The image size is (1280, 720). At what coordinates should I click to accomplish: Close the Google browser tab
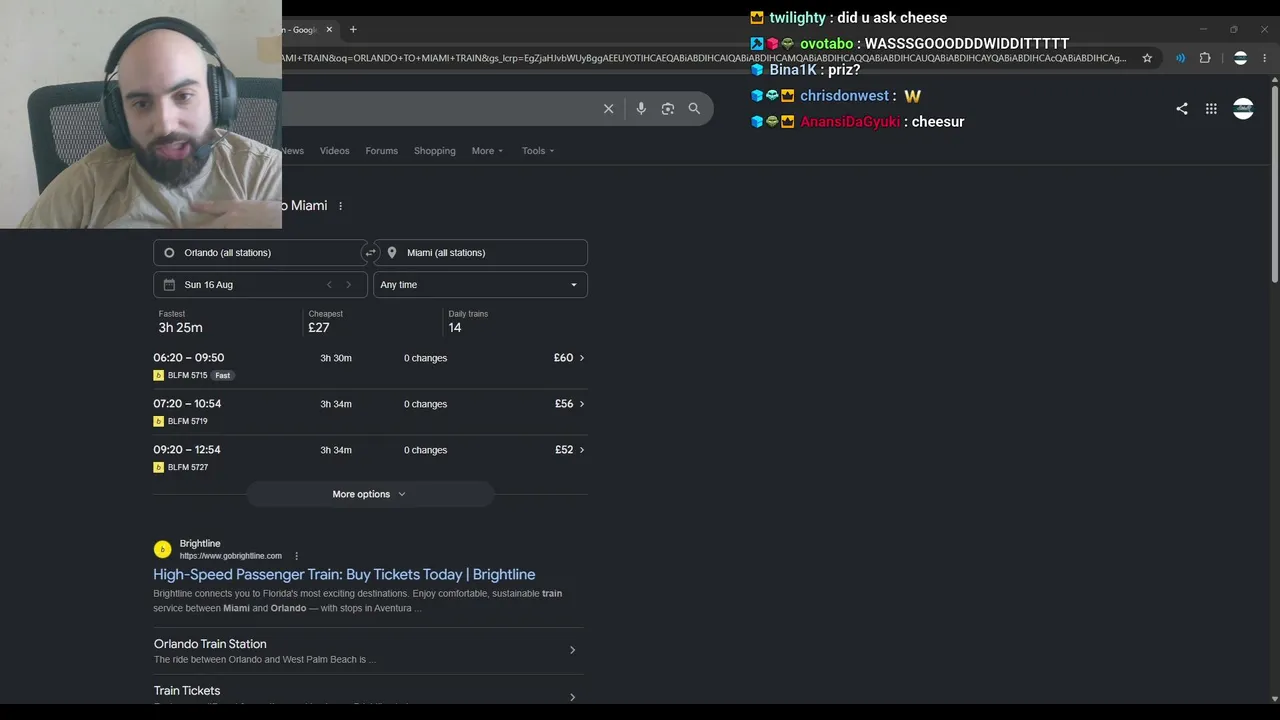pyautogui.click(x=329, y=30)
